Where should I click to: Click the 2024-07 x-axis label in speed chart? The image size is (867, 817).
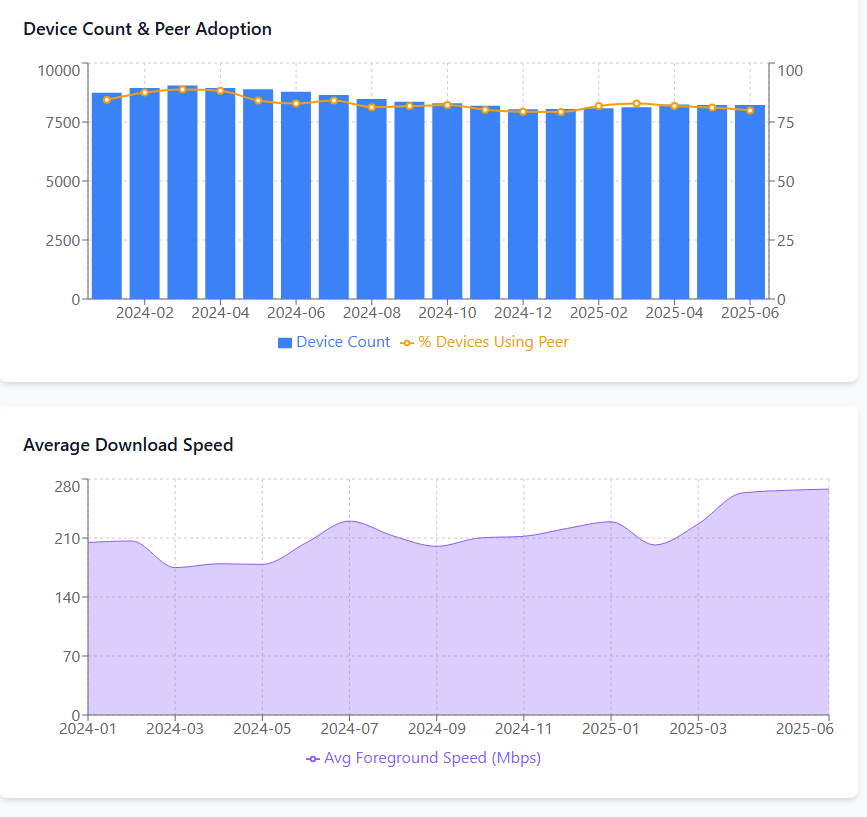click(x=349, y=730)
